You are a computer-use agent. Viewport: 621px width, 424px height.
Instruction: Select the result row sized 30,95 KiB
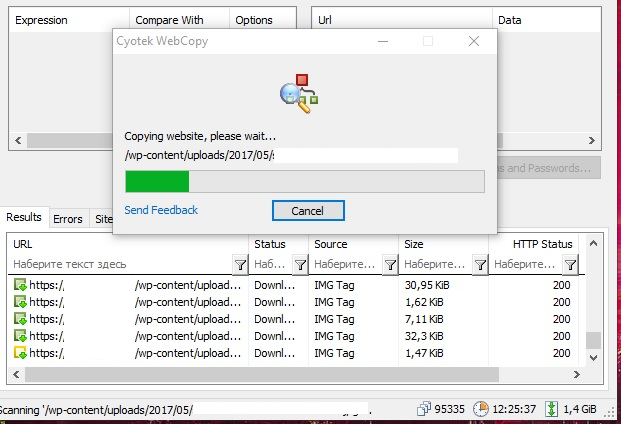pos(293,285)
